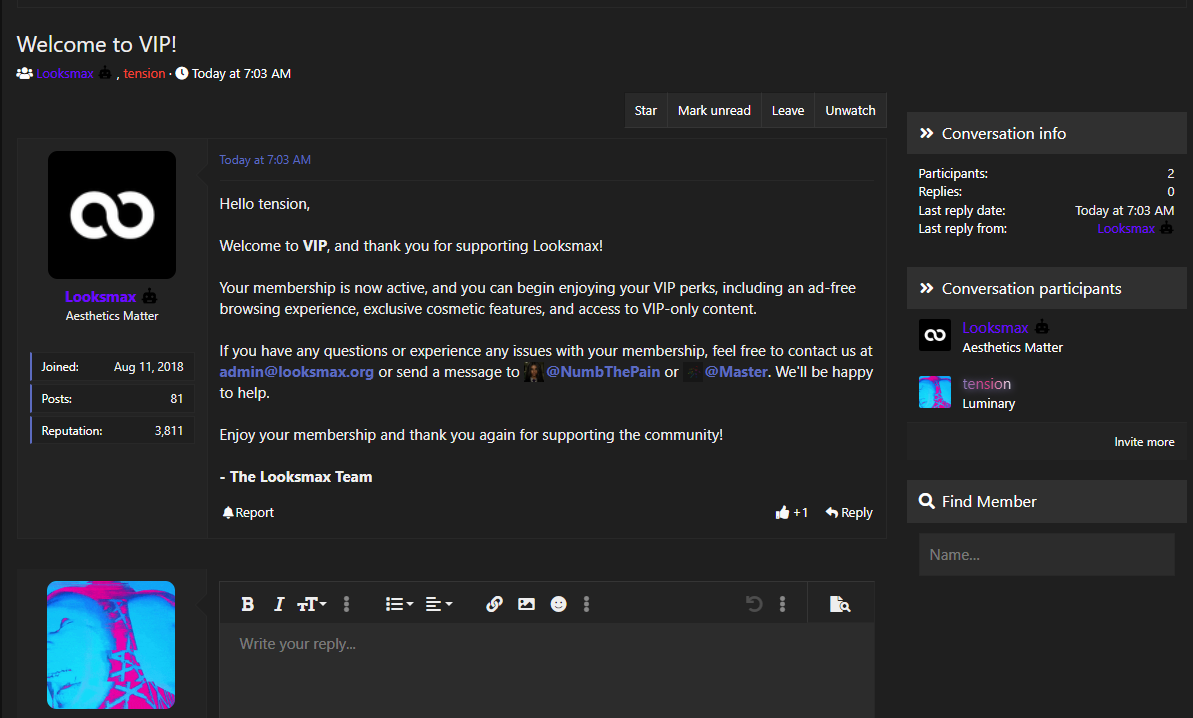Mark the conversation as unread
Viewport: 1193px width, 718px height.
714,110
